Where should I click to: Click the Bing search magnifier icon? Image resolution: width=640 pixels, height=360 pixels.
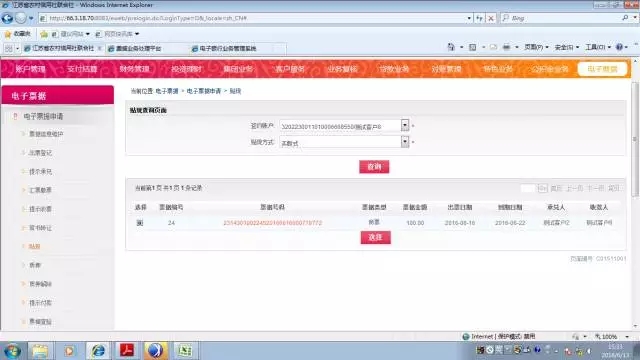(625, 18)
